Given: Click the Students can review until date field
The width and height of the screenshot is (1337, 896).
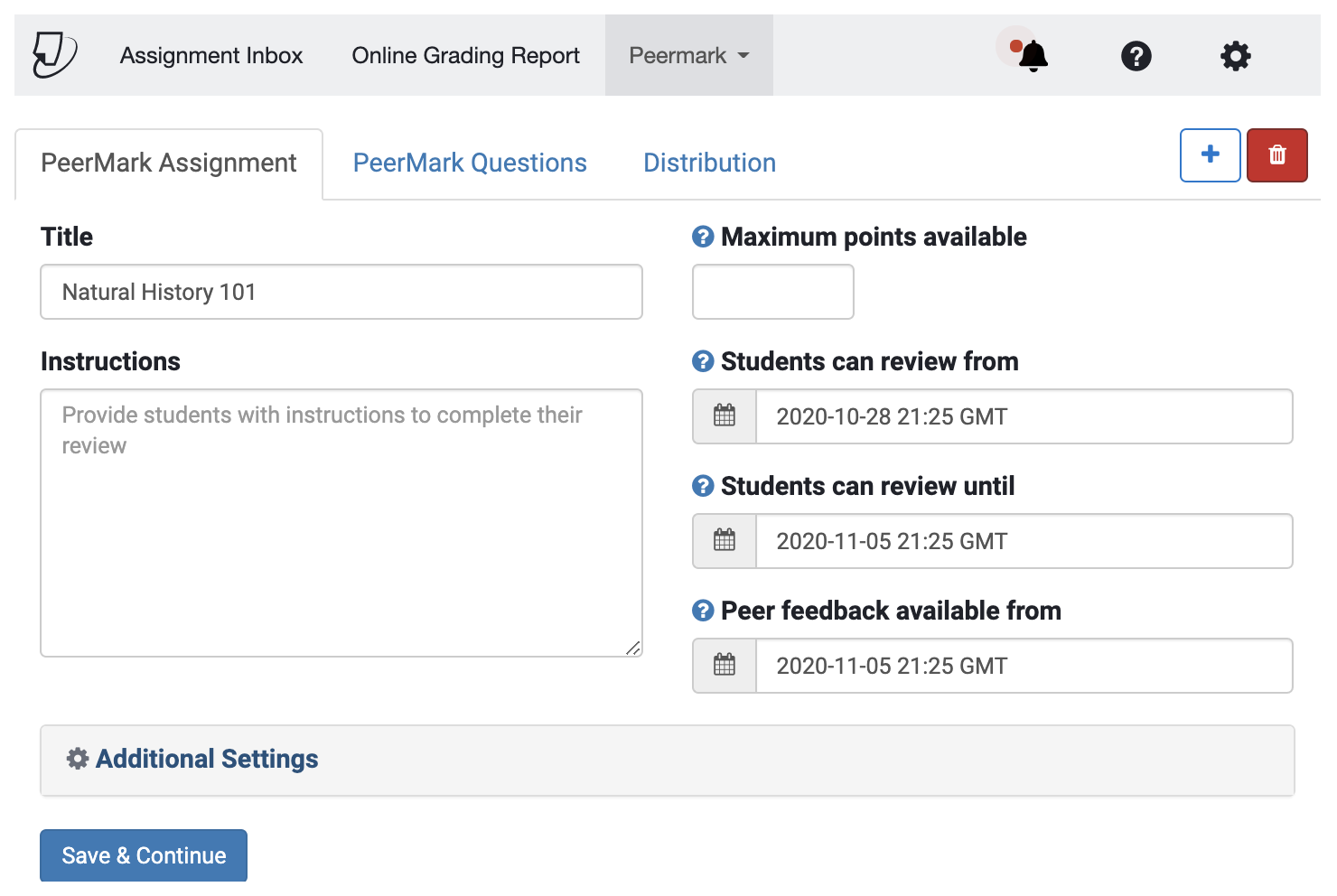Looking at the screenshot, I should click(x=1024, y=541).
